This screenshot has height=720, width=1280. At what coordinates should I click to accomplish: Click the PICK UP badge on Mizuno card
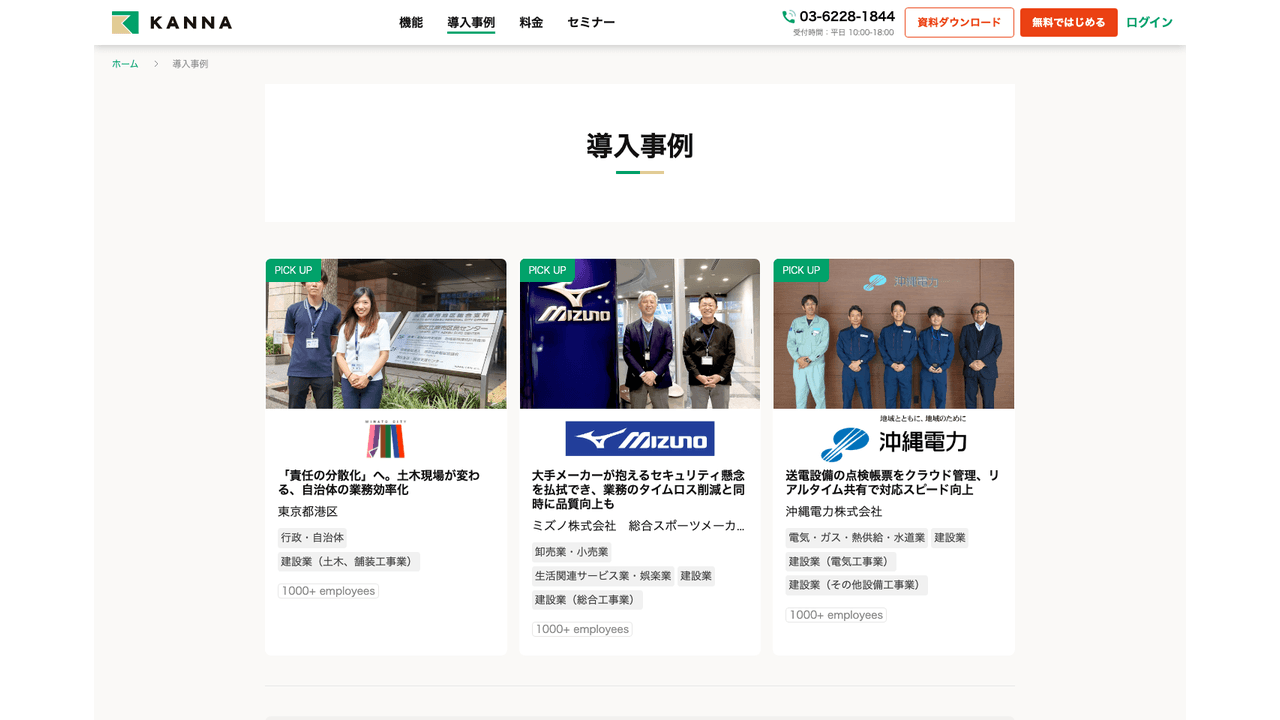coord(547,270)
